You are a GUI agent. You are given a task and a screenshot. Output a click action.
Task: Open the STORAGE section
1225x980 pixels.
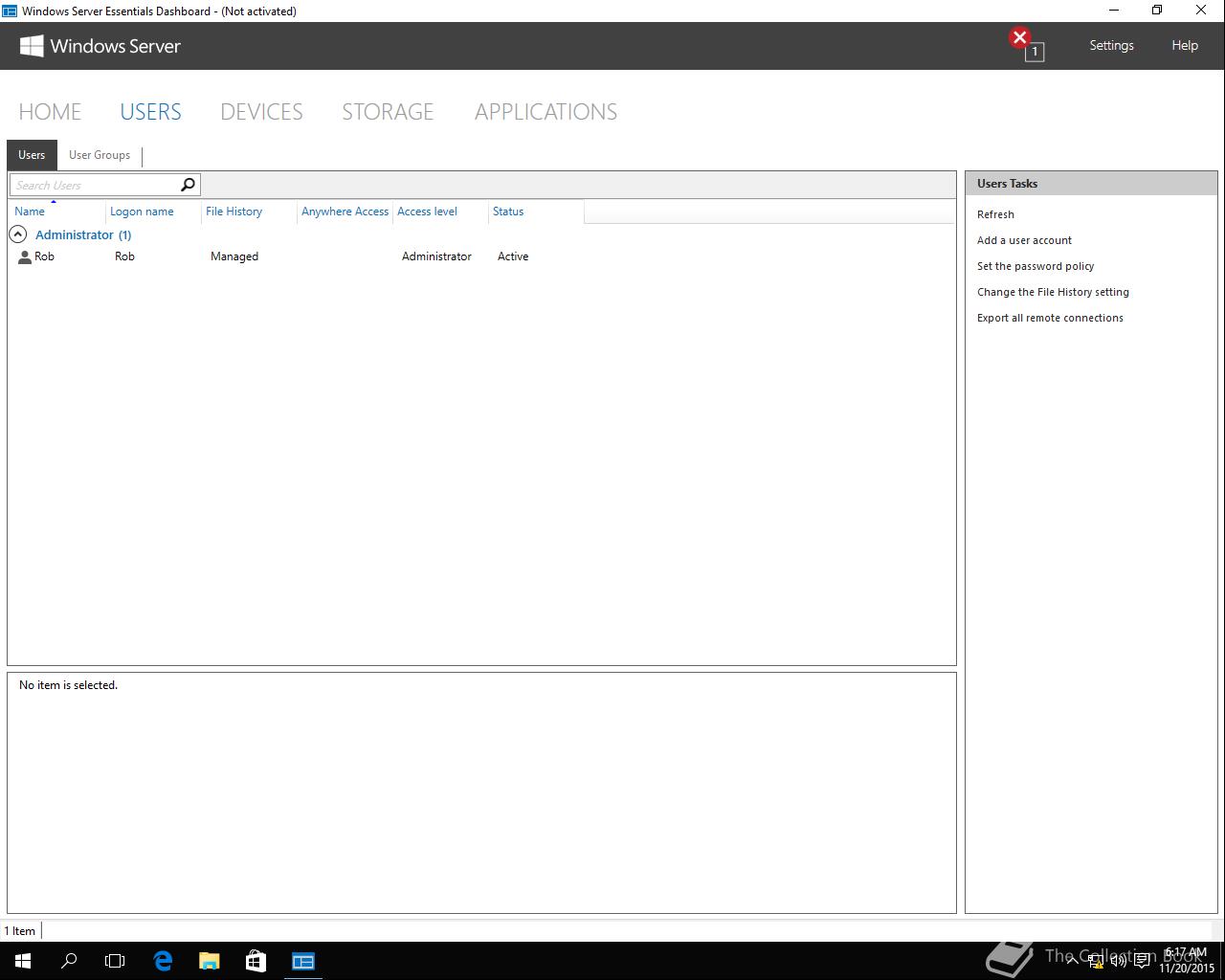pyautogui.click(x=388, y=112)
